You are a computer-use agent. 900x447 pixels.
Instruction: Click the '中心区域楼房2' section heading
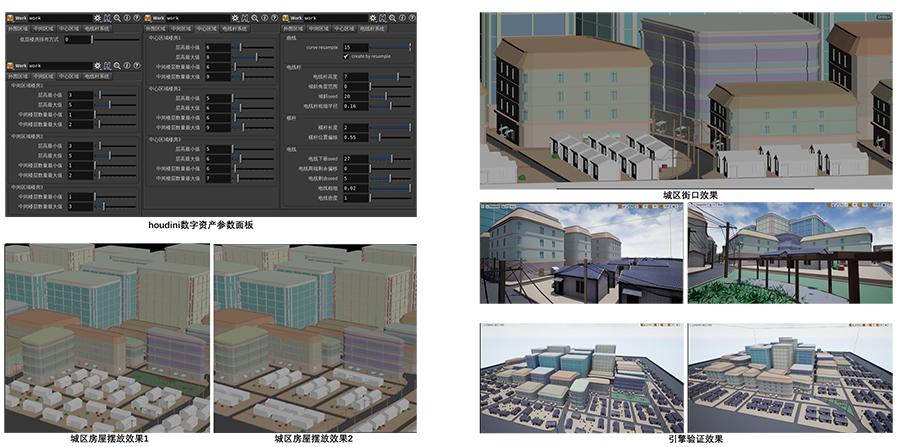tap(164, 89)
